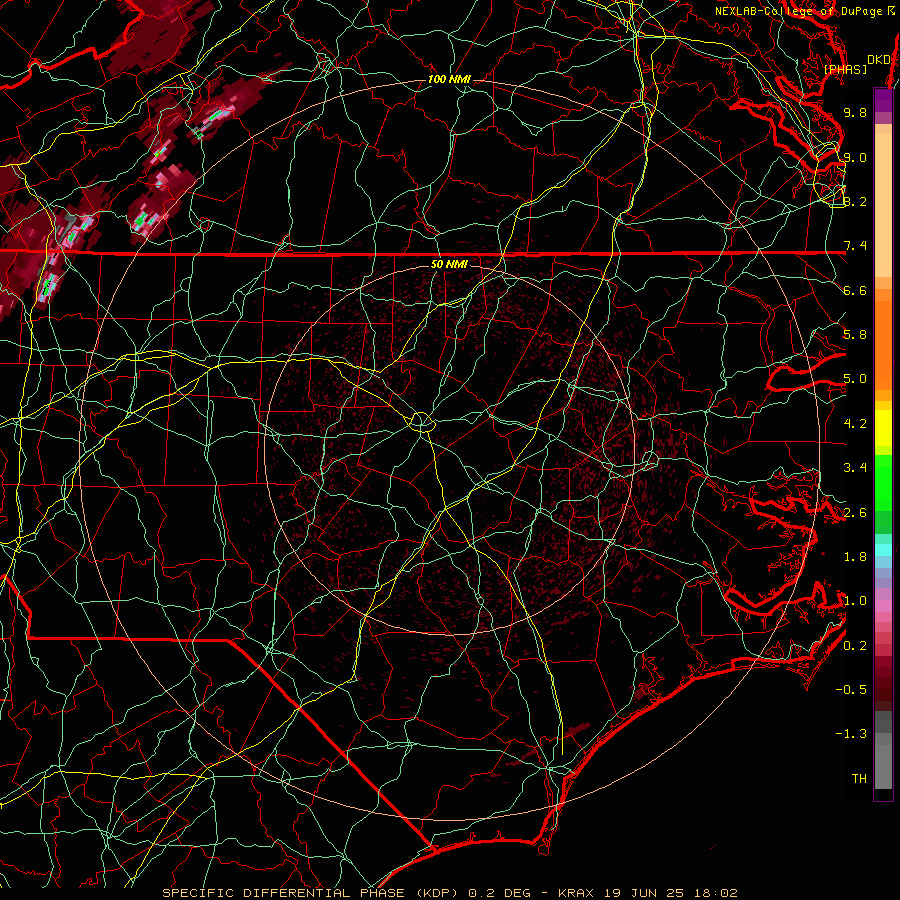
Task: Click the 5.0 legend value
Action: tap(855, 379)
